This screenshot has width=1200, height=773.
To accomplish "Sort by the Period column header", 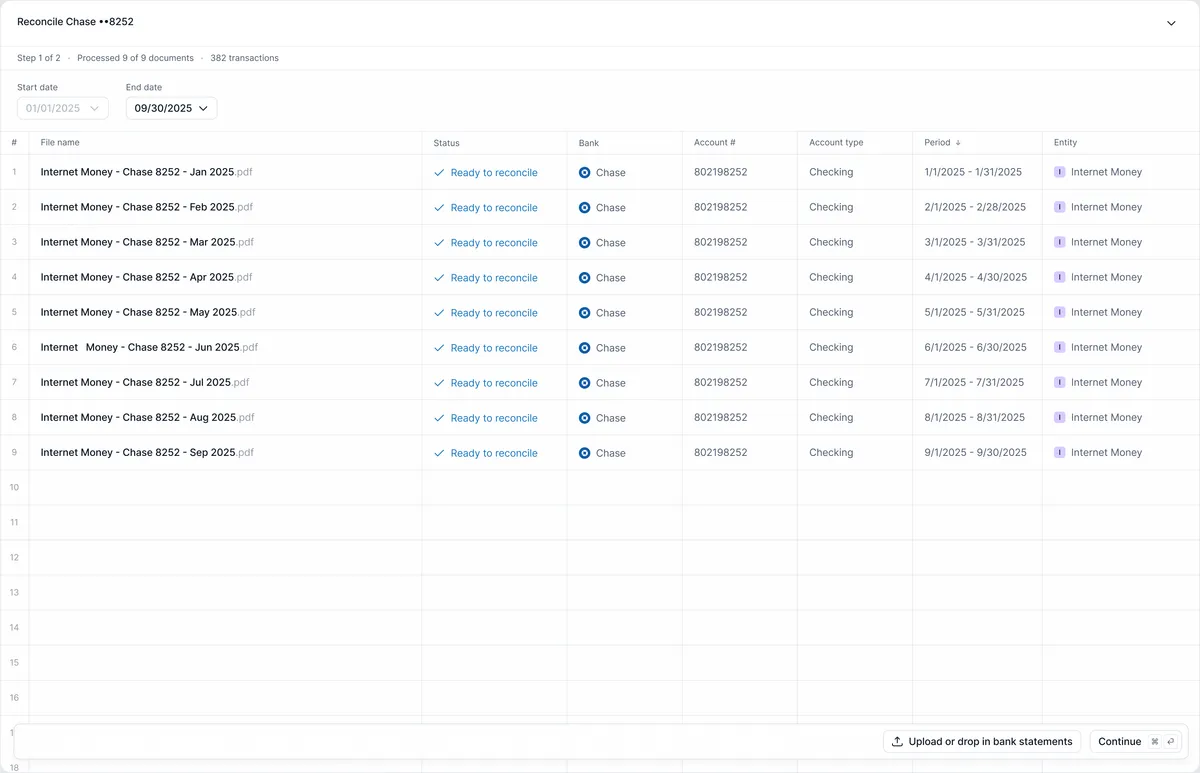I will (x=942, y=143).
